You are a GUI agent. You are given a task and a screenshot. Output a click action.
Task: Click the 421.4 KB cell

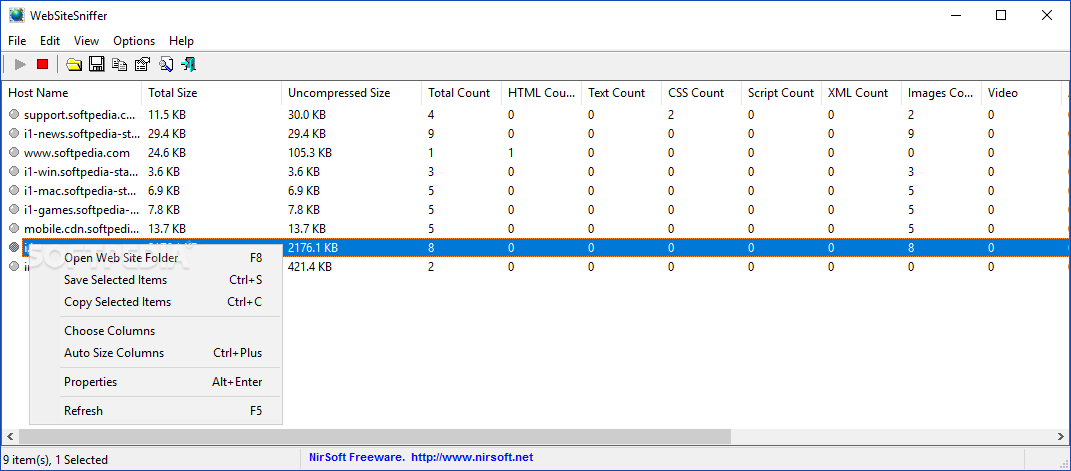309,267
